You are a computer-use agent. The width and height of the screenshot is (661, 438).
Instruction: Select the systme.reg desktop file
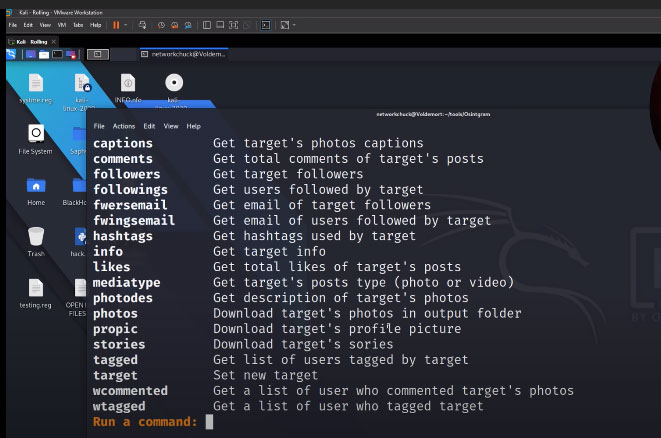pyautogui.click(x=35, y=88)
